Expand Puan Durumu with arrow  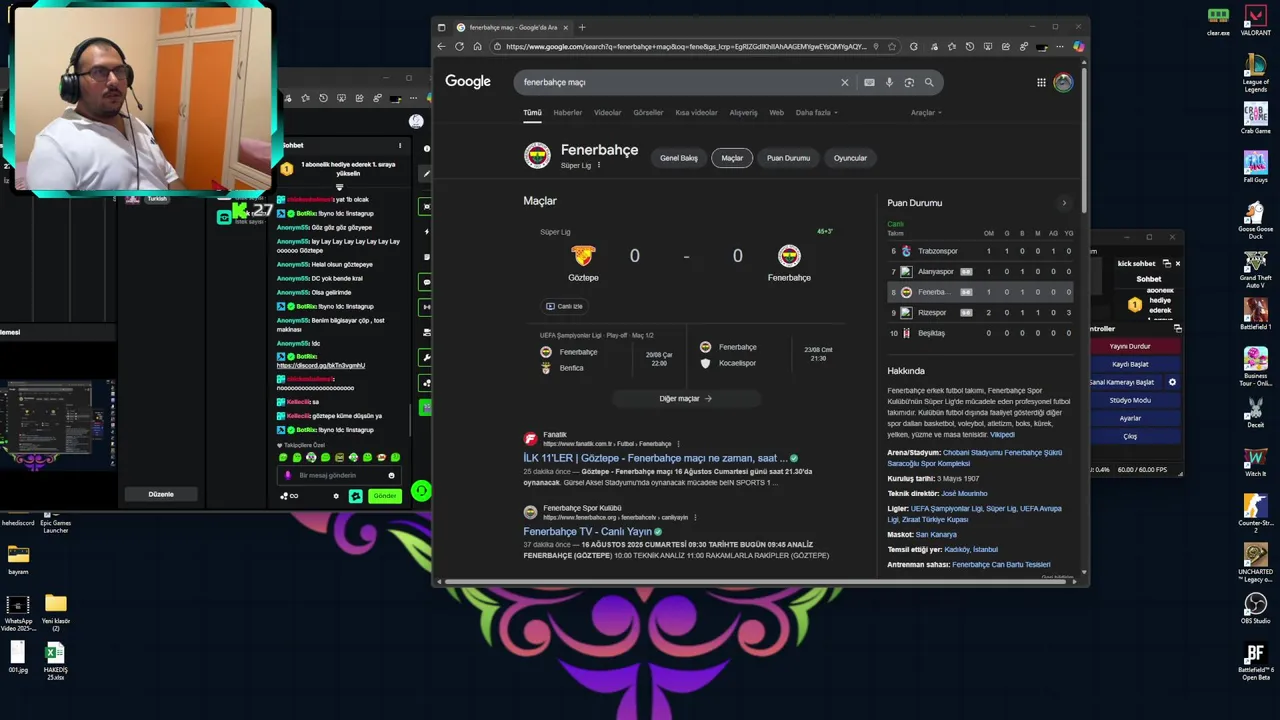1063,203
